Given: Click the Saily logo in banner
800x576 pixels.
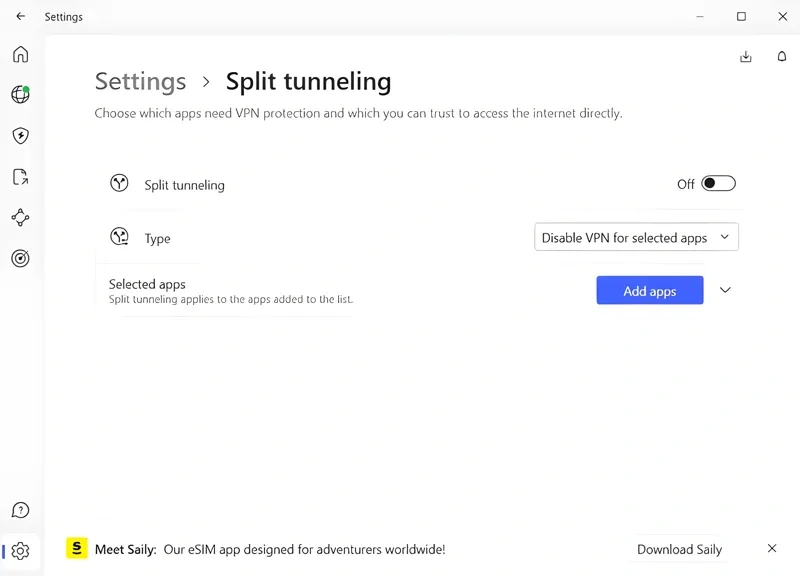Looking at the screenshot, I should click(x=77, y=549).
